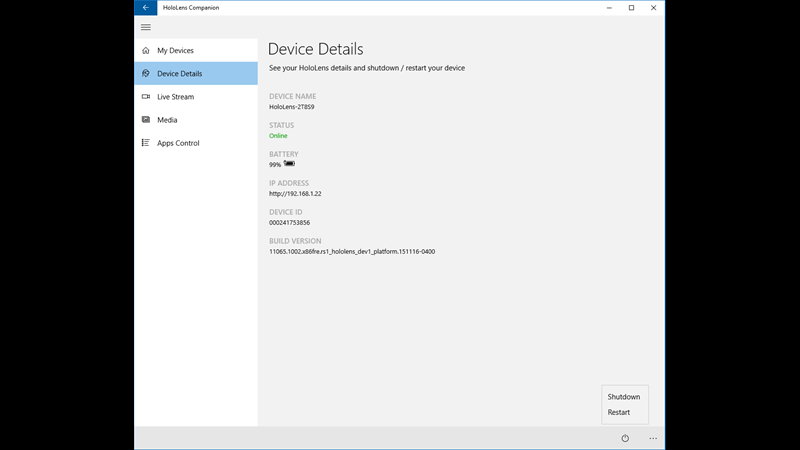Click the Device Details sidebar icon
The width and height of the screenshot is (800, 450).
point(146,73)
